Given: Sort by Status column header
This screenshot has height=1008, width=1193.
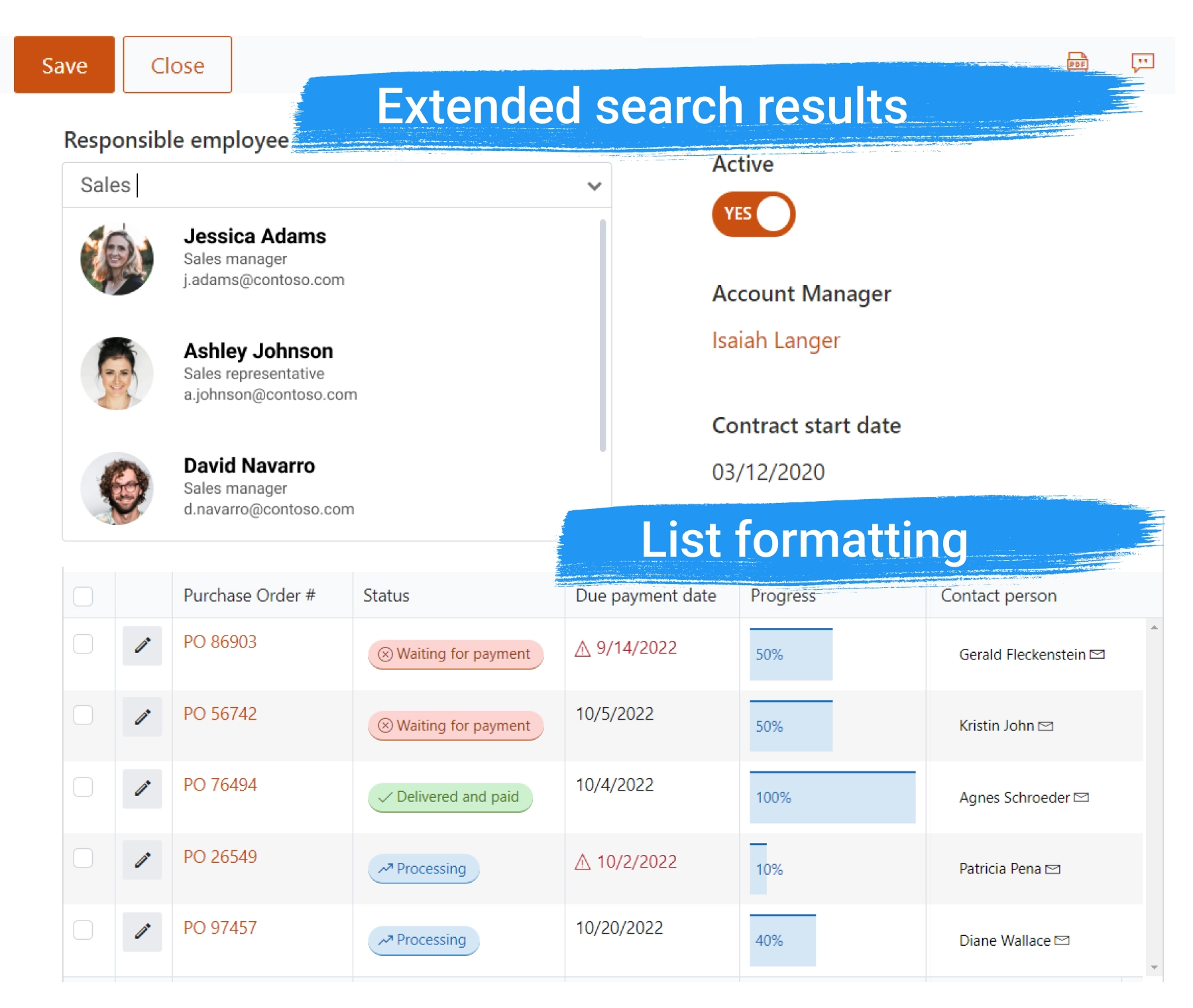Looking at the screenshot, I should [x=386, y=596].
